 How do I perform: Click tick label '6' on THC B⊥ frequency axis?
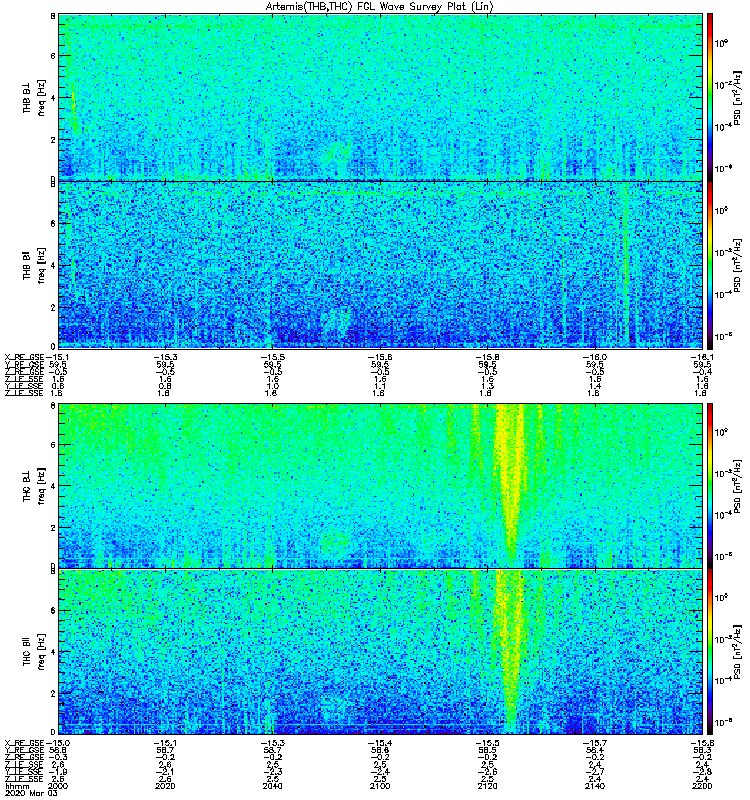(53, 445)
